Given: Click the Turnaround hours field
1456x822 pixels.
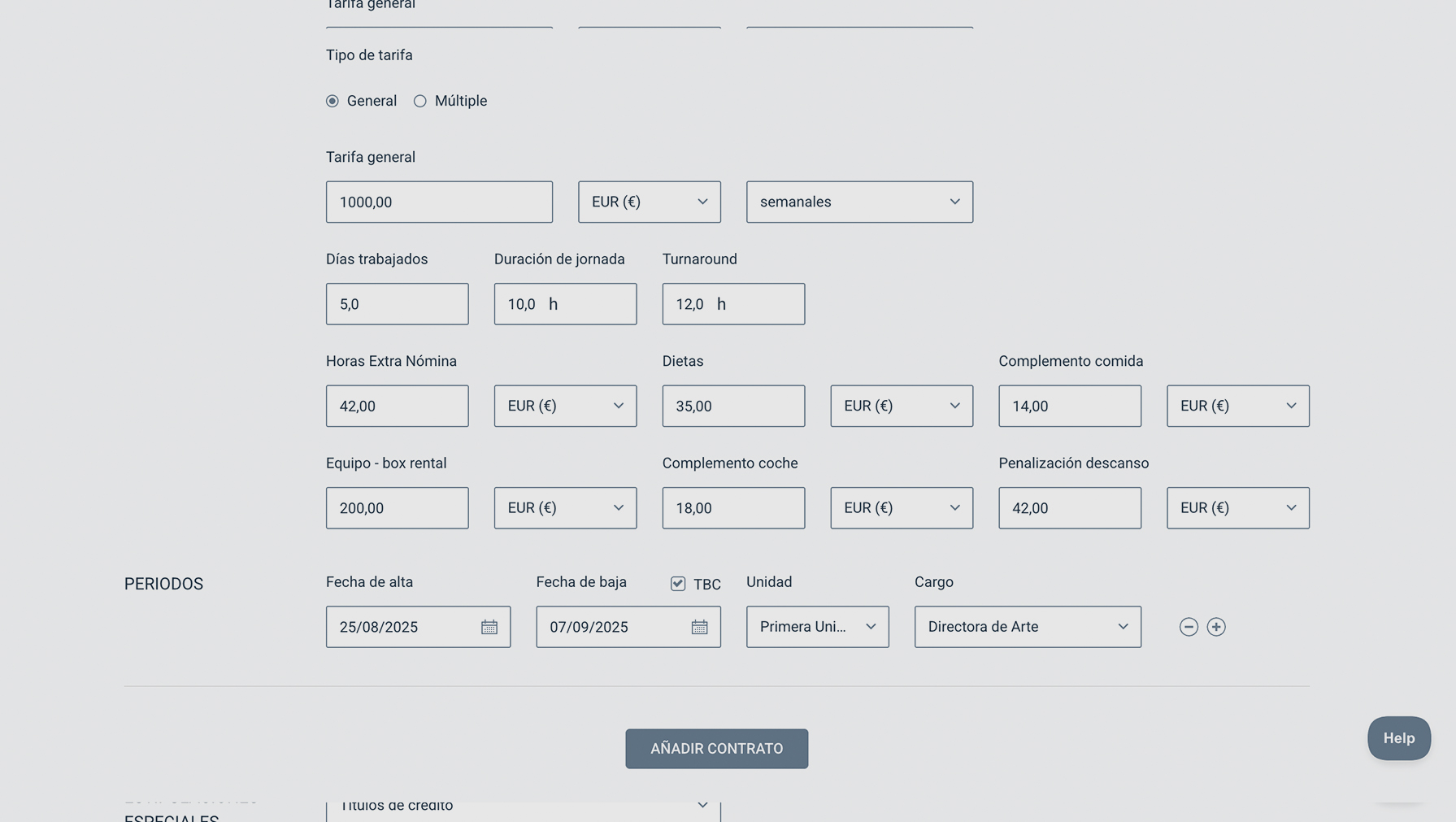Looking at the screenshot, I should 732,304.
